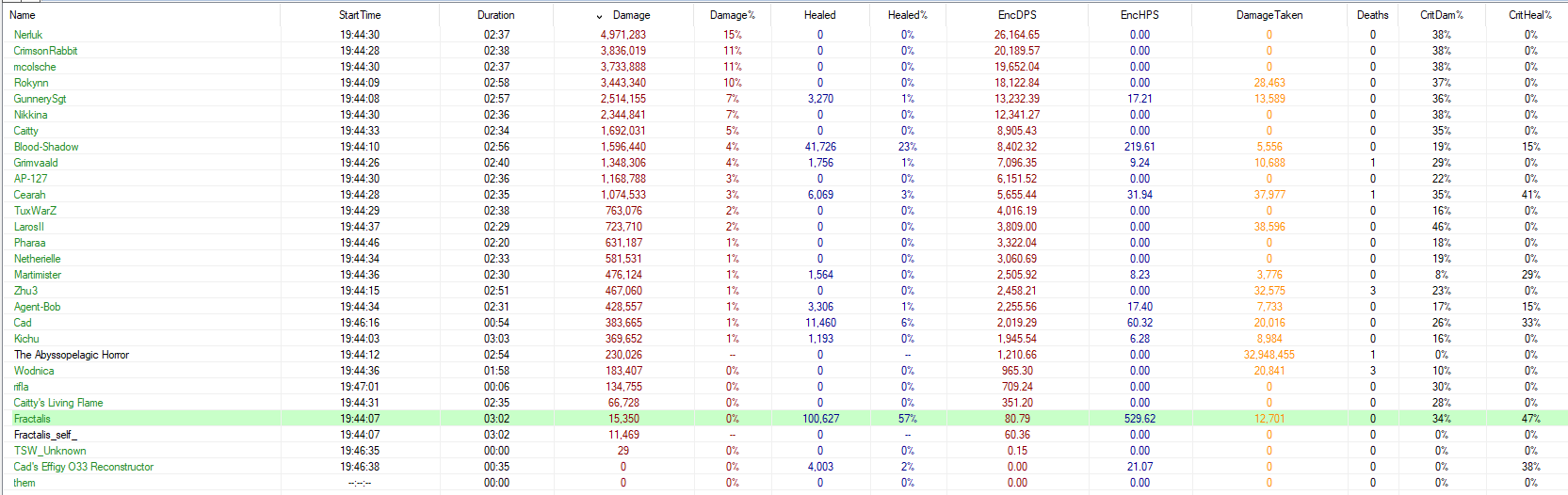The height and width of the screenshot is (495, 1568).
Task: Sort by the StartTime column header
Action: point(360,15)
